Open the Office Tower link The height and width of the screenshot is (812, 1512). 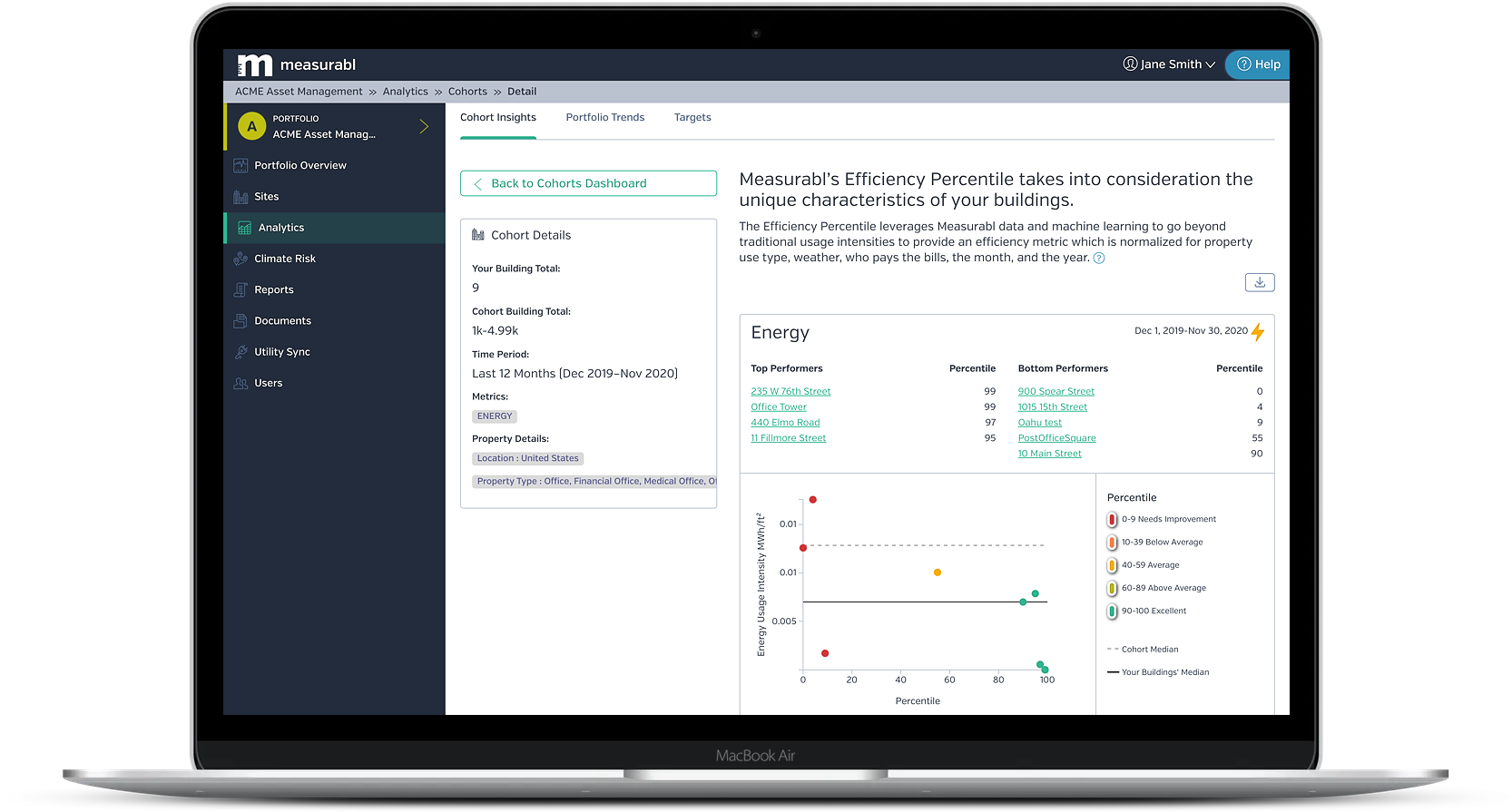(x=779, y=407)
